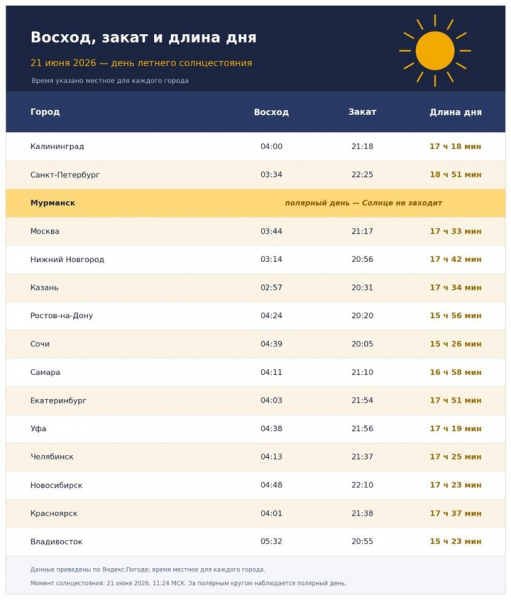Click Санкт-Петербург sunrise time 03:34
Image resolution: width=511 pixels, height=600 pixels.
click(x=271, y=174)
